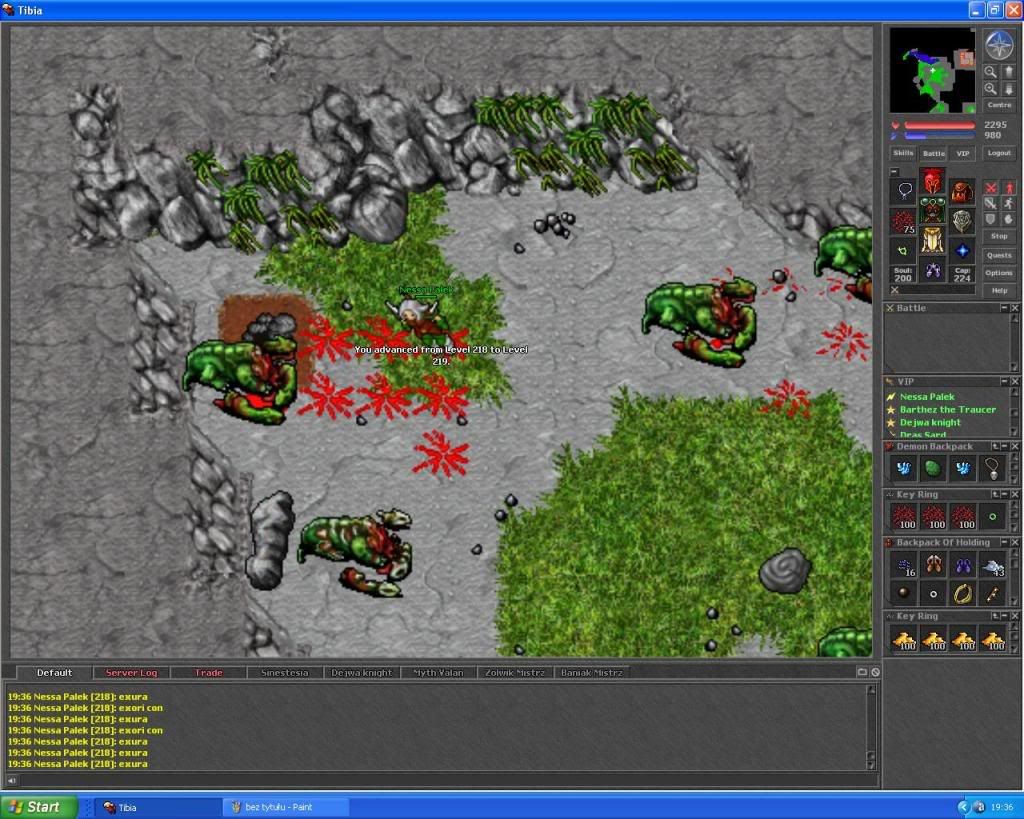Viewport: 1024px width, 819px height.
Task: Click the wand item in Backpack Of Holding
Action: pos(993,593)
